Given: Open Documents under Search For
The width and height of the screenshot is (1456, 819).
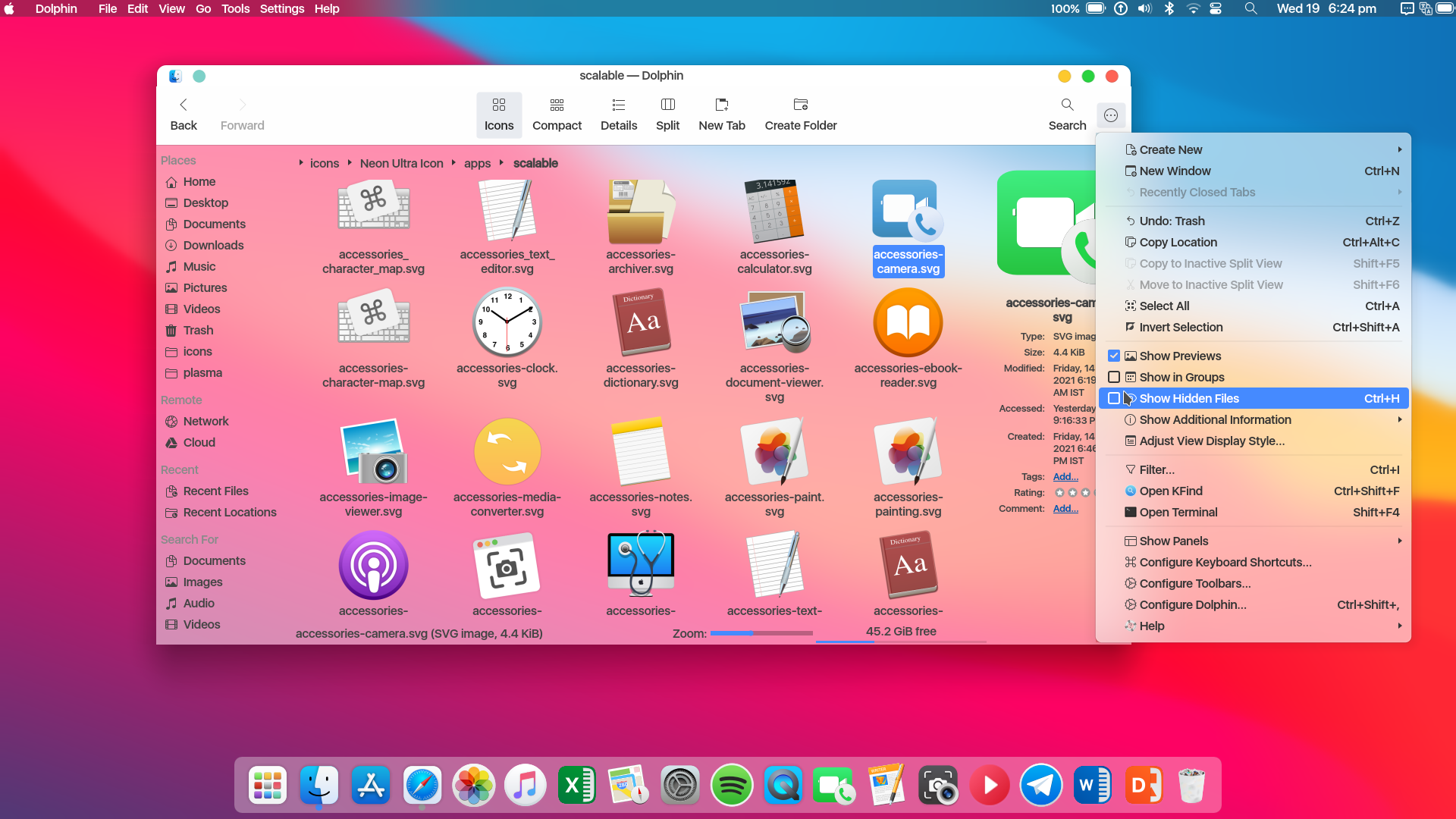Looking at the screenshot, I should (214, 561).
